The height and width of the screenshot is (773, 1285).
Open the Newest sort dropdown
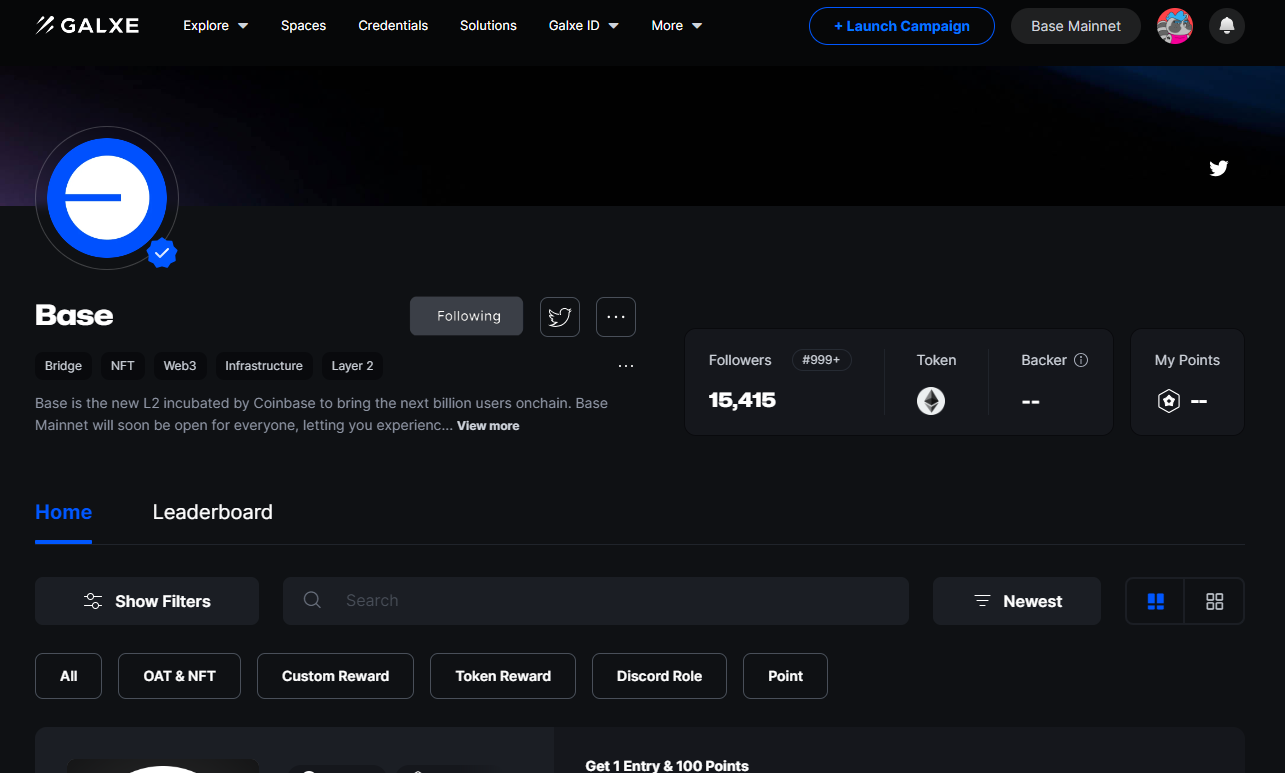1017,601
